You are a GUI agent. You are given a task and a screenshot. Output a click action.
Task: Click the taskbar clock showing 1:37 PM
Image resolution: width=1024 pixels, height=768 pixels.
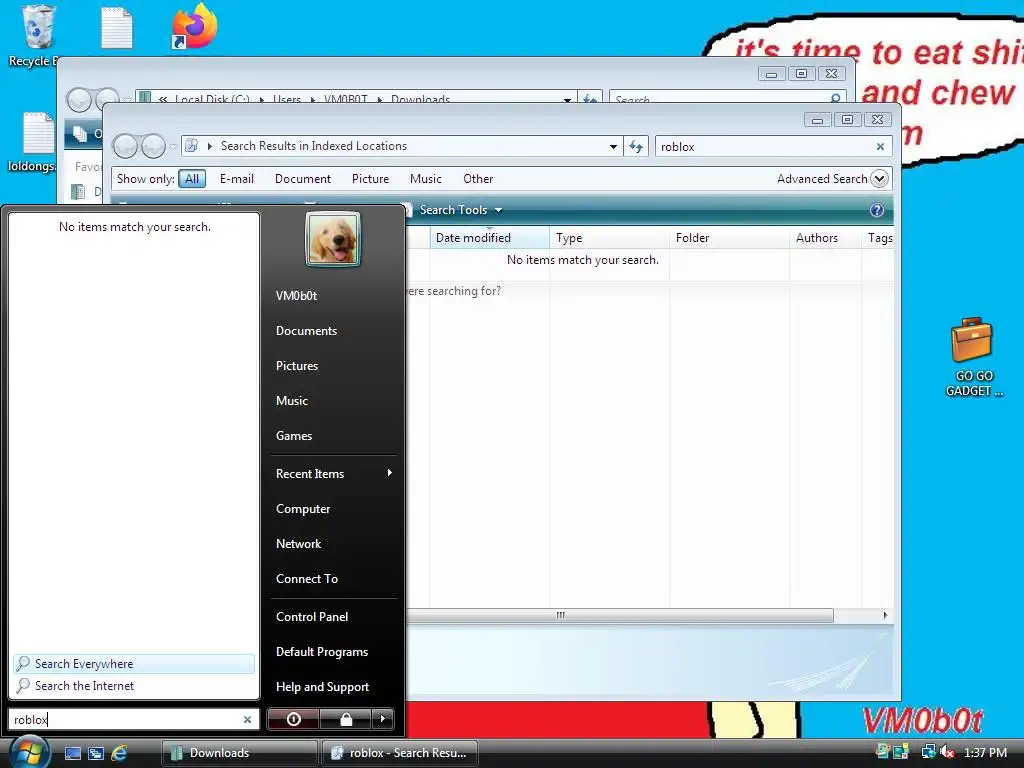tap(985, 753)
